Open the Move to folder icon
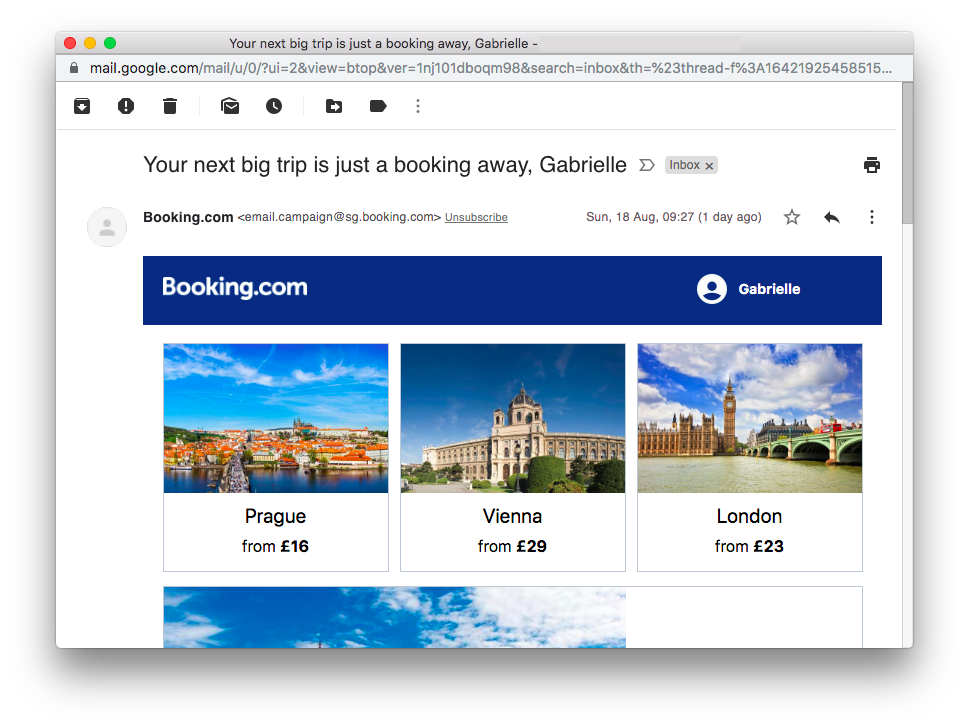 pyautogui.click(x=334, y=106)
